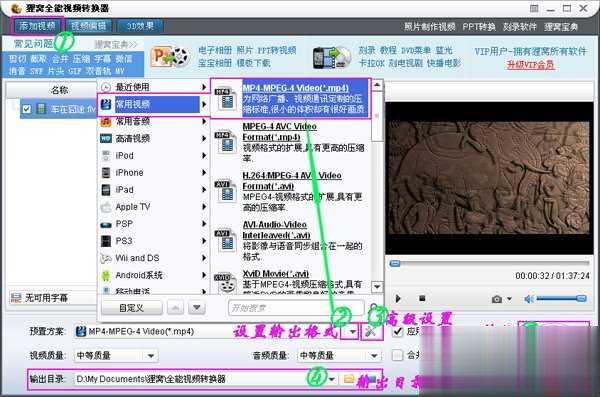The width and height of the screenshot is (600, 397).
Task: Click the iPad category icon
Action: click(x=106, y=190)
